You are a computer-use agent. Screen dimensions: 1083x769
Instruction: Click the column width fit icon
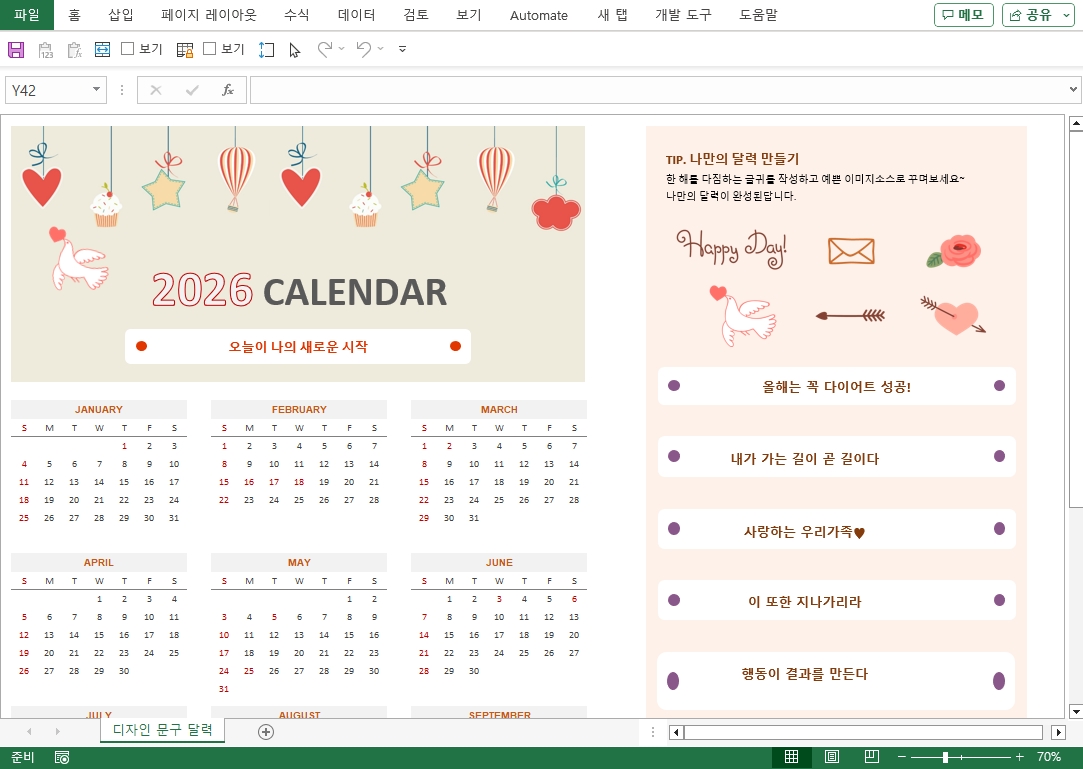(102, 49)
